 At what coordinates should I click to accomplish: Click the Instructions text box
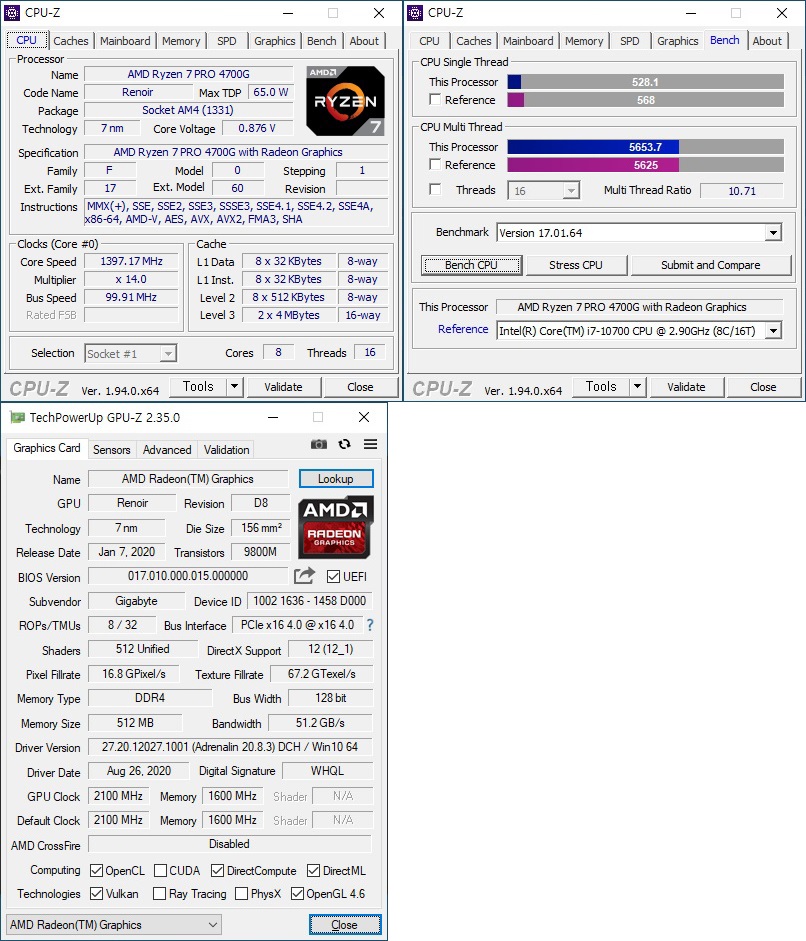coord(236,212)
